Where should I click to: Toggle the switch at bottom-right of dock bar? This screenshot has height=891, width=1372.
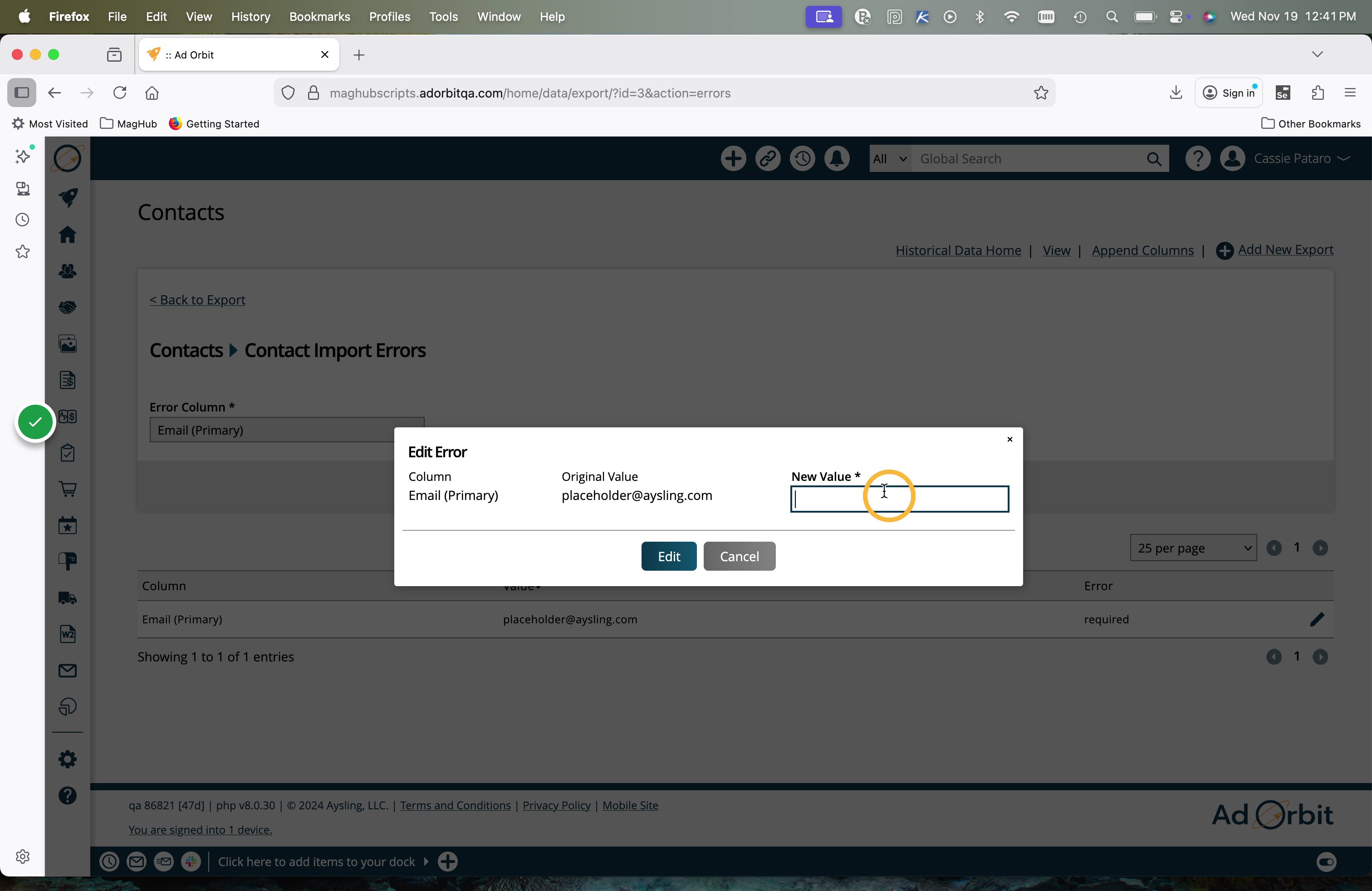click(1326, 862)
